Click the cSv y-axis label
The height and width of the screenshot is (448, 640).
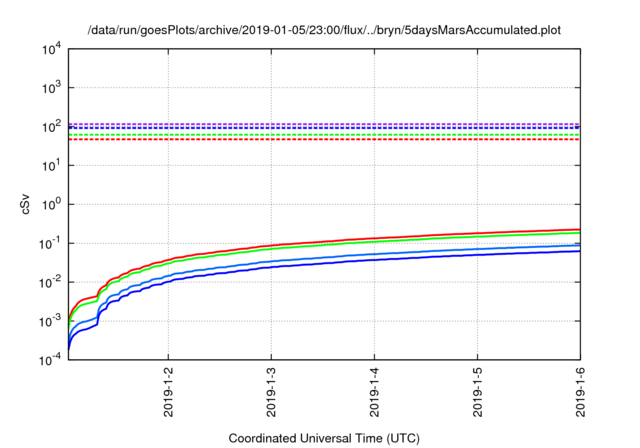pos(27,203)
